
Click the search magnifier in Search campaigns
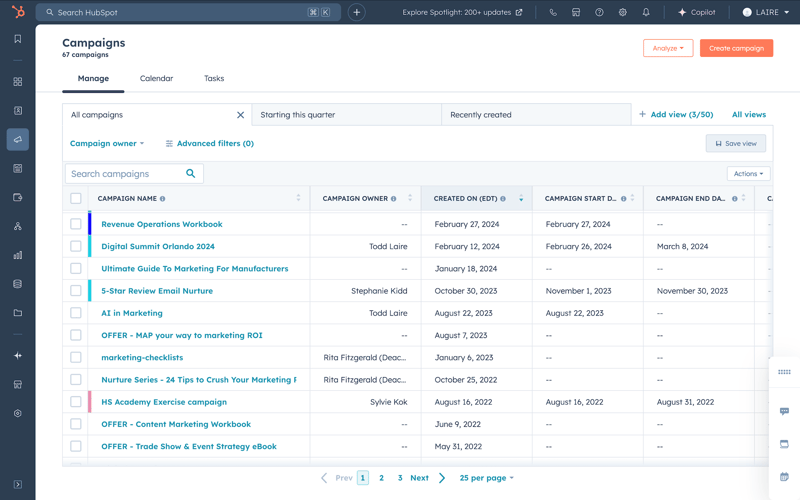(190, 173)
